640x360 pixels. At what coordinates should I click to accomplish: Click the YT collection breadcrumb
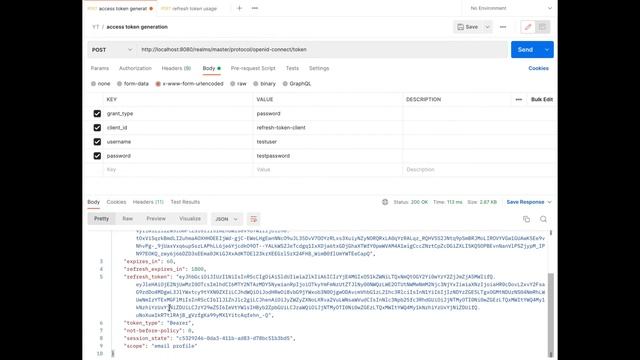pyautogui.click(x=96, y=27)
